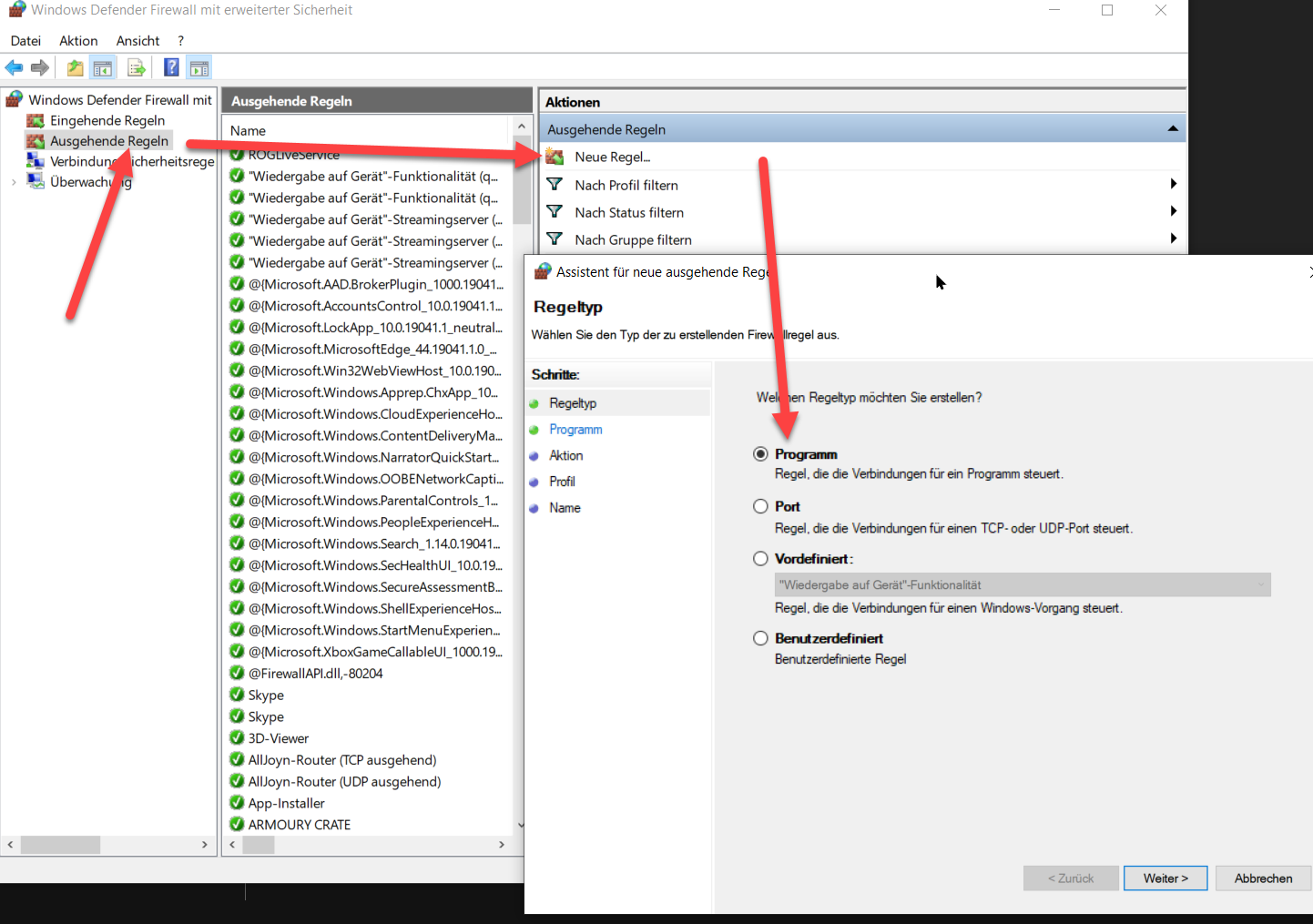1313x924 pixels.
Task: Click the Aktion step in the wizard sidebar
Action: pos(565,455)
